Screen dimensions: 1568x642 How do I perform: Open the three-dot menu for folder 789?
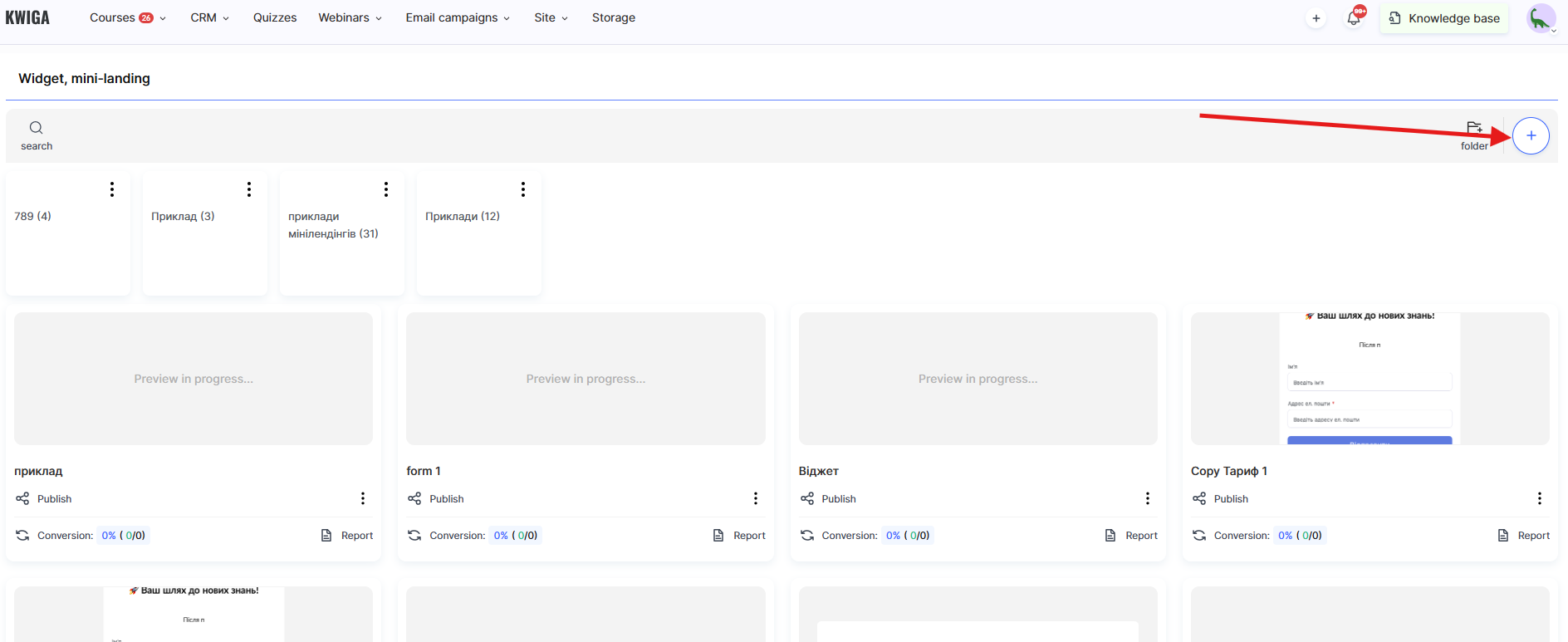(112, 189)
